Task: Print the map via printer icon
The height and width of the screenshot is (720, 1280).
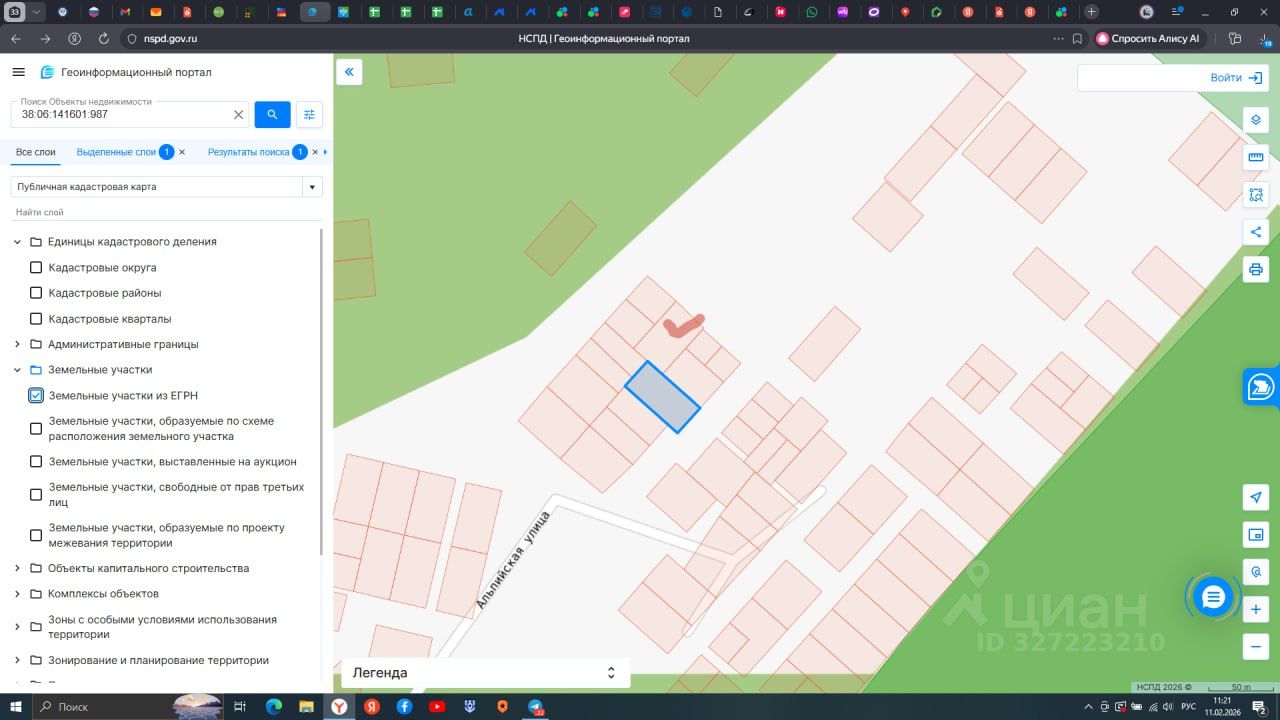Action: pos(1256,270)
